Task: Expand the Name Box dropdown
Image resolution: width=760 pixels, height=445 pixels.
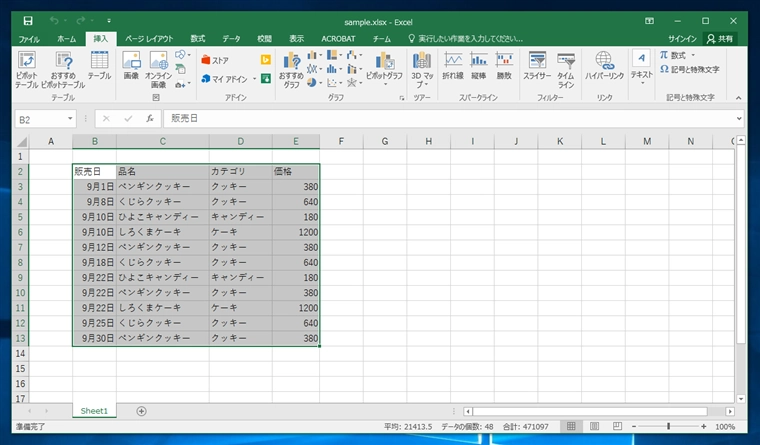Action: coord(70,118)
